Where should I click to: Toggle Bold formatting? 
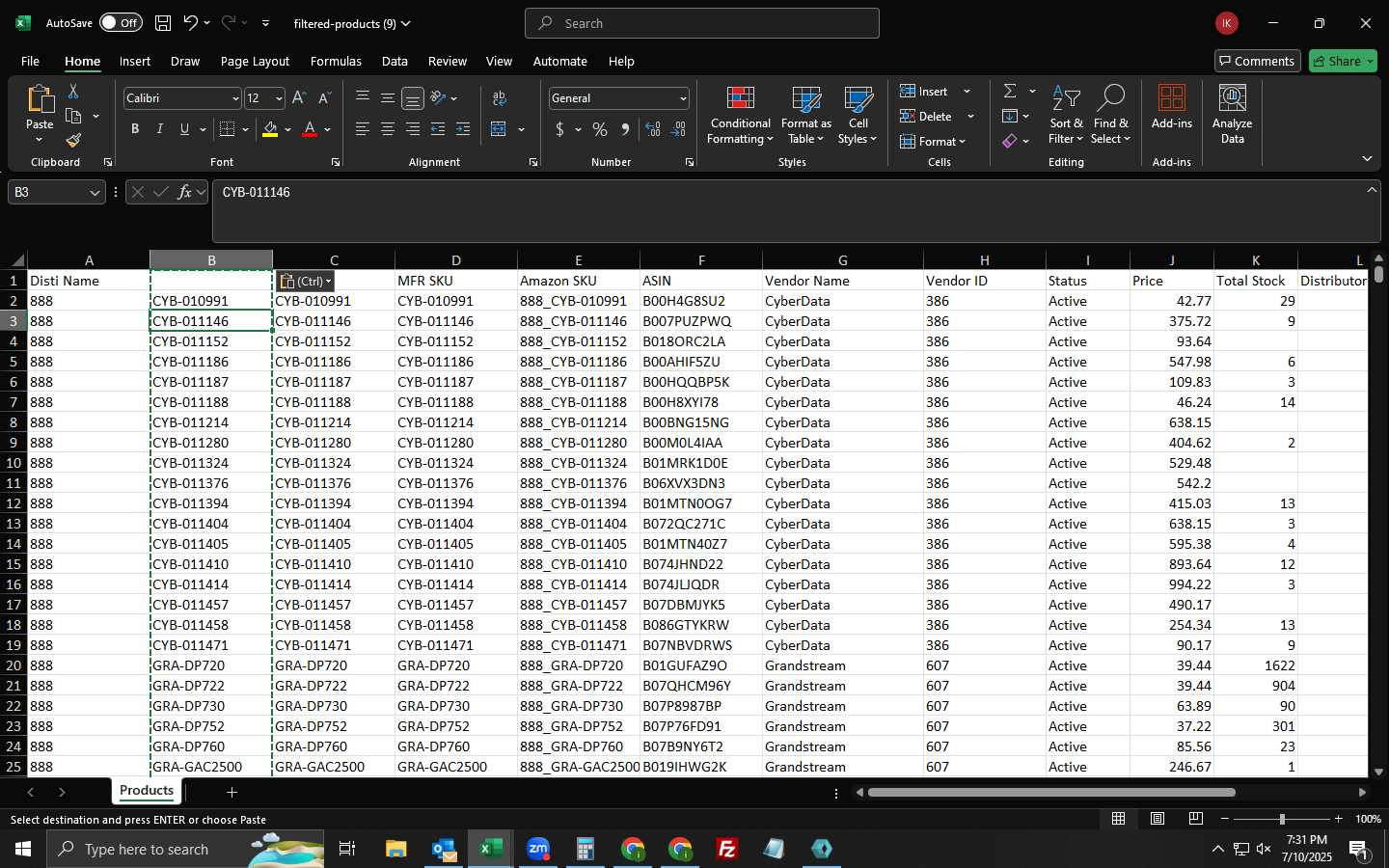pyautogui.click(x=135, y=129)
